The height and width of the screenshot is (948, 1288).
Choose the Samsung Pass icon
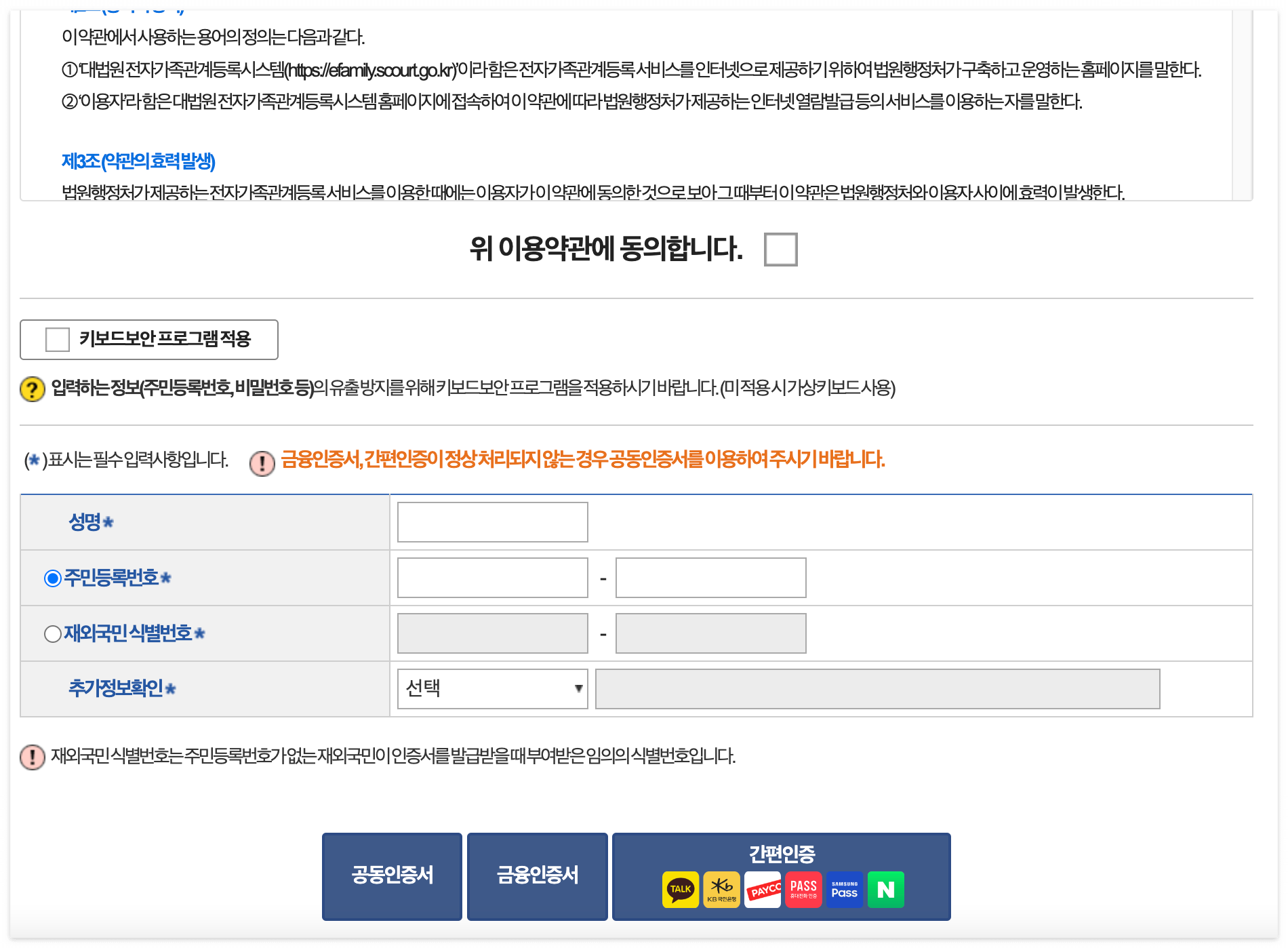pyautogui.click(x=845, y=889)
